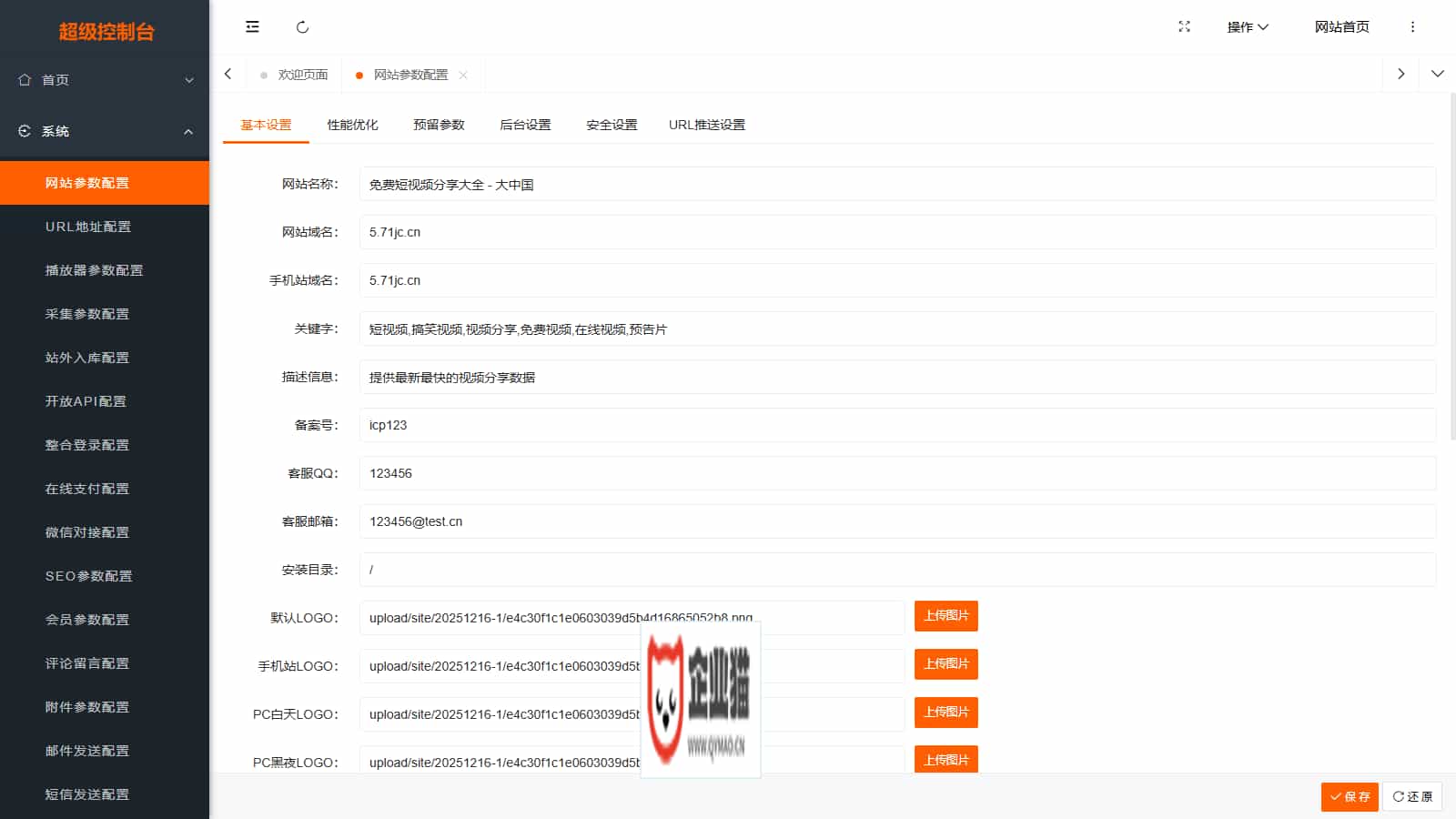Toggle fullscreen mode icon

[x=1184, y=26]
